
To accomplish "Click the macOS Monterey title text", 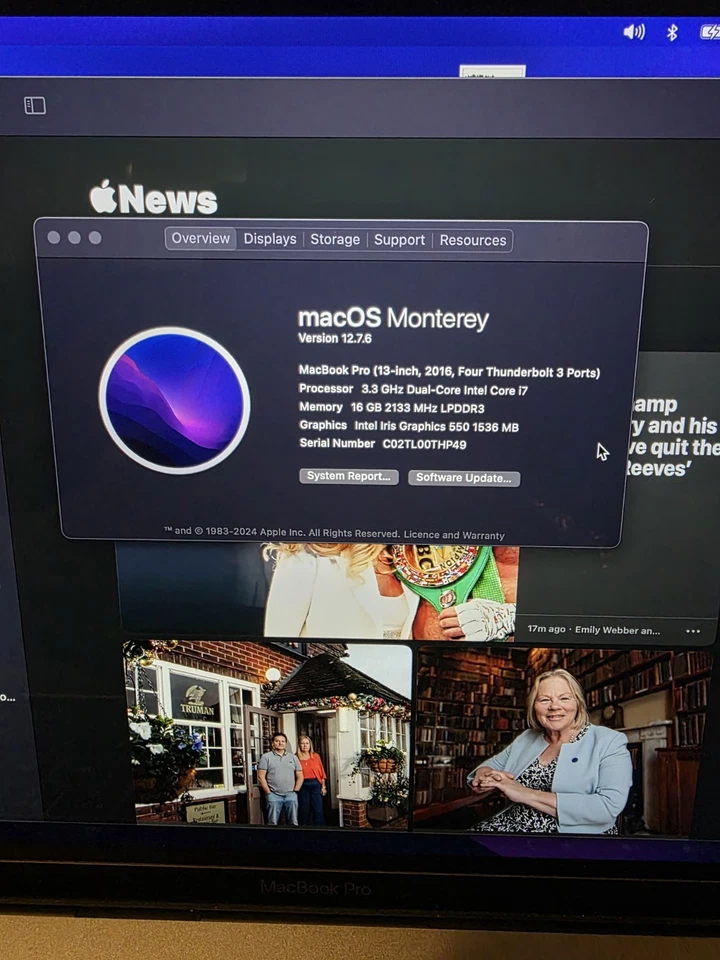I will (393, 318).
